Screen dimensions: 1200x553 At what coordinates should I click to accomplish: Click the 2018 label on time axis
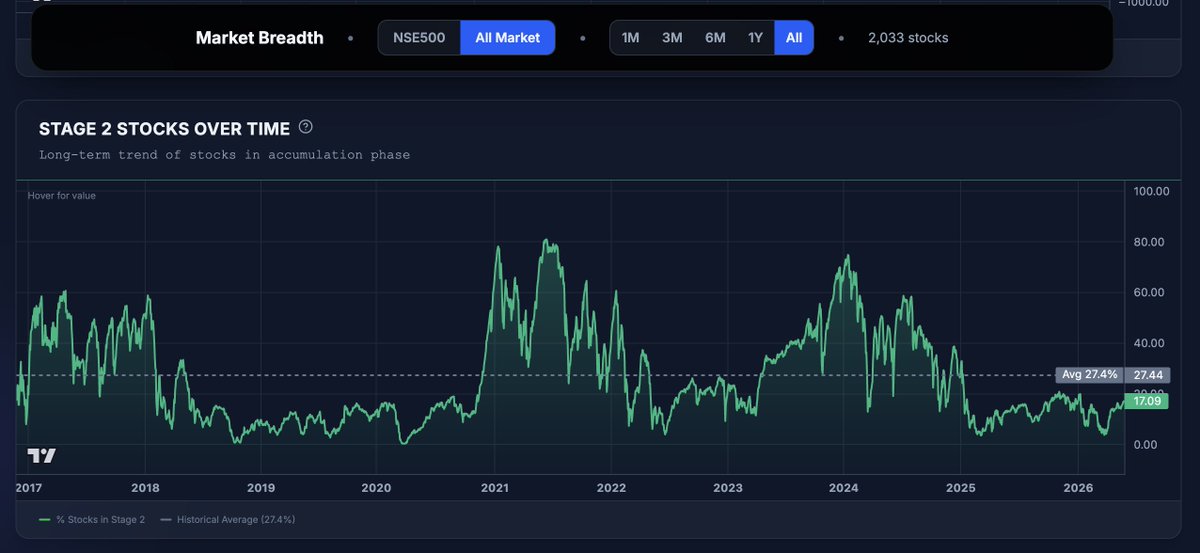point(145,488)
